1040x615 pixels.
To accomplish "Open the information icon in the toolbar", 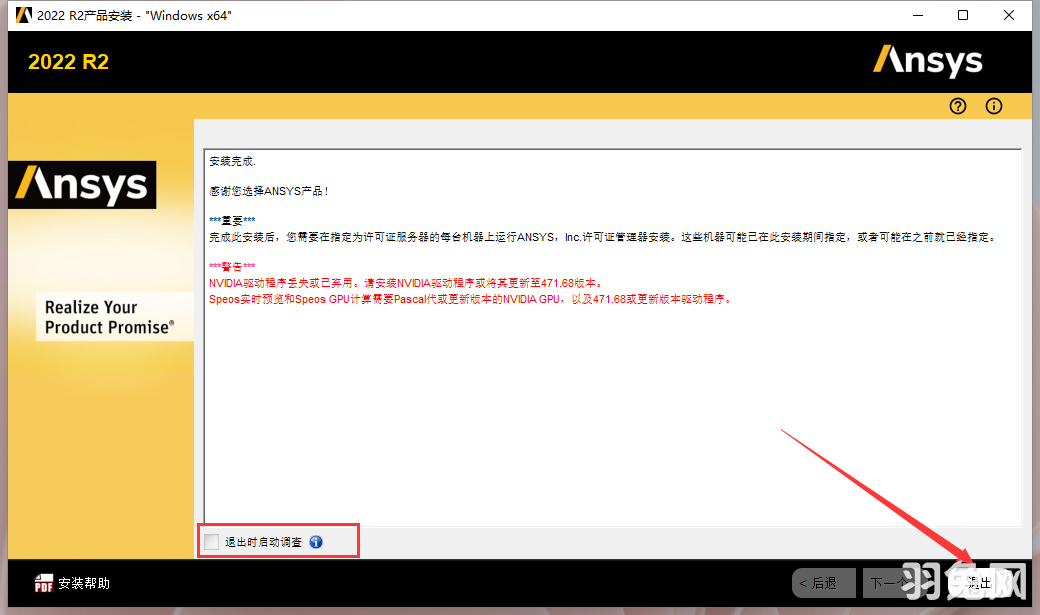I will pyautogui.click(x=993, y=106).
